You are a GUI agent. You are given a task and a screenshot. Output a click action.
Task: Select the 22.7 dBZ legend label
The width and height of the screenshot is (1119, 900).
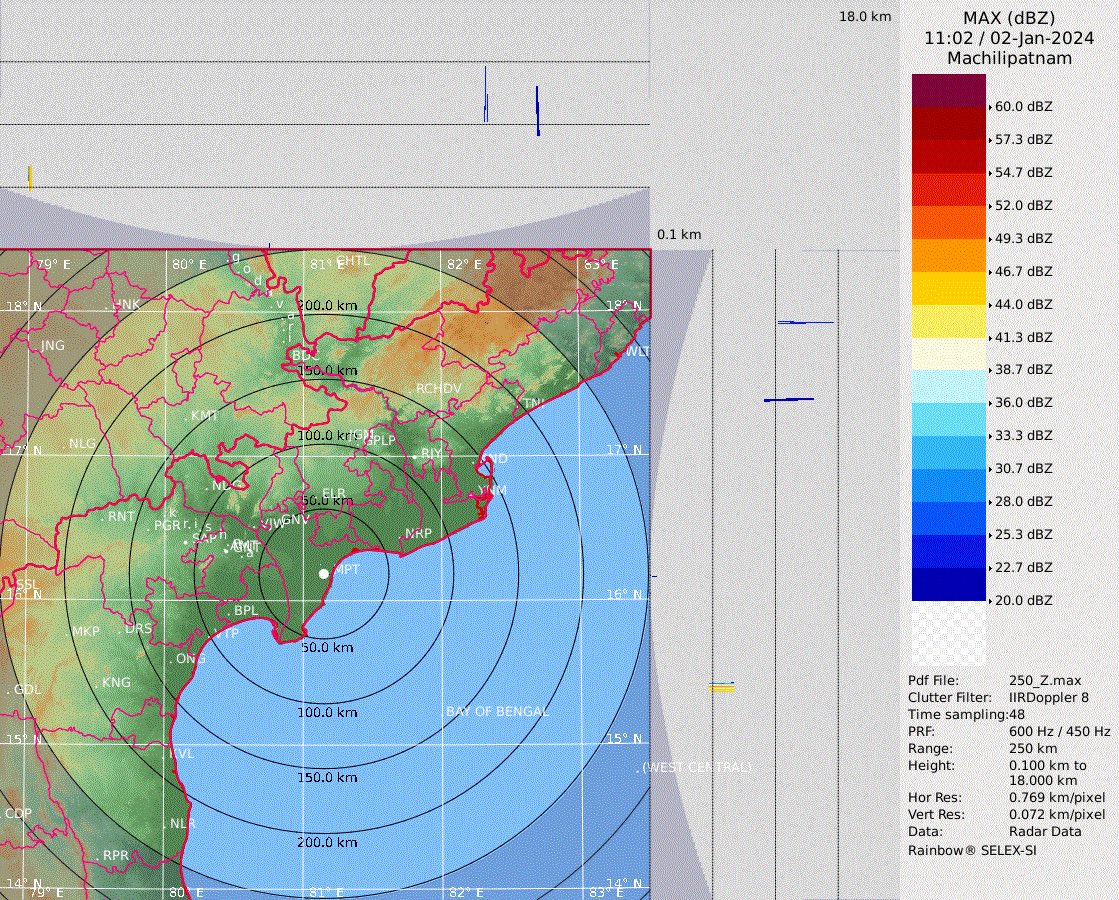[1023, 567]
